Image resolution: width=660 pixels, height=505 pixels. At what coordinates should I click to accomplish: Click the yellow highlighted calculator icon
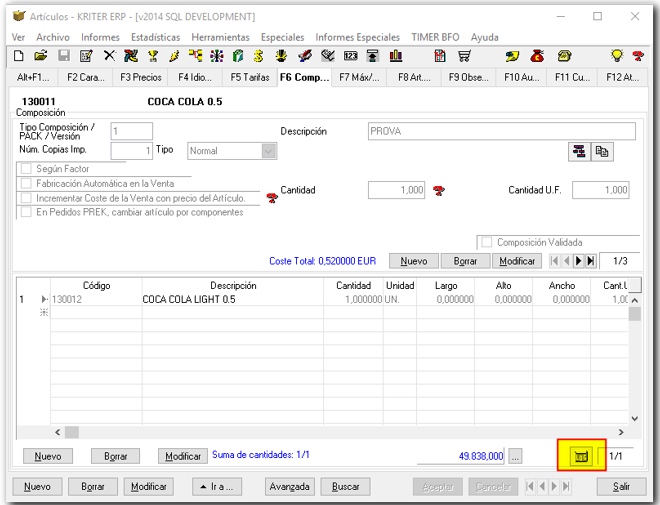[x=581, y=456]
